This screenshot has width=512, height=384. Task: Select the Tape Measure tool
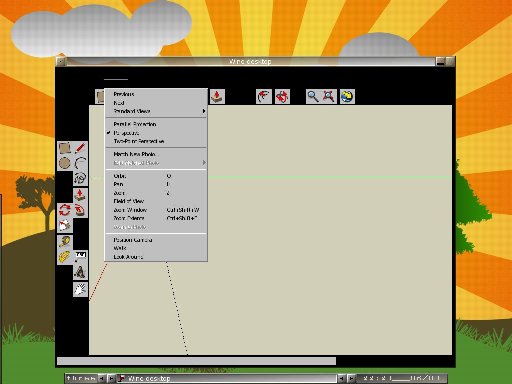pyautogui.click(x=64, y=242)
